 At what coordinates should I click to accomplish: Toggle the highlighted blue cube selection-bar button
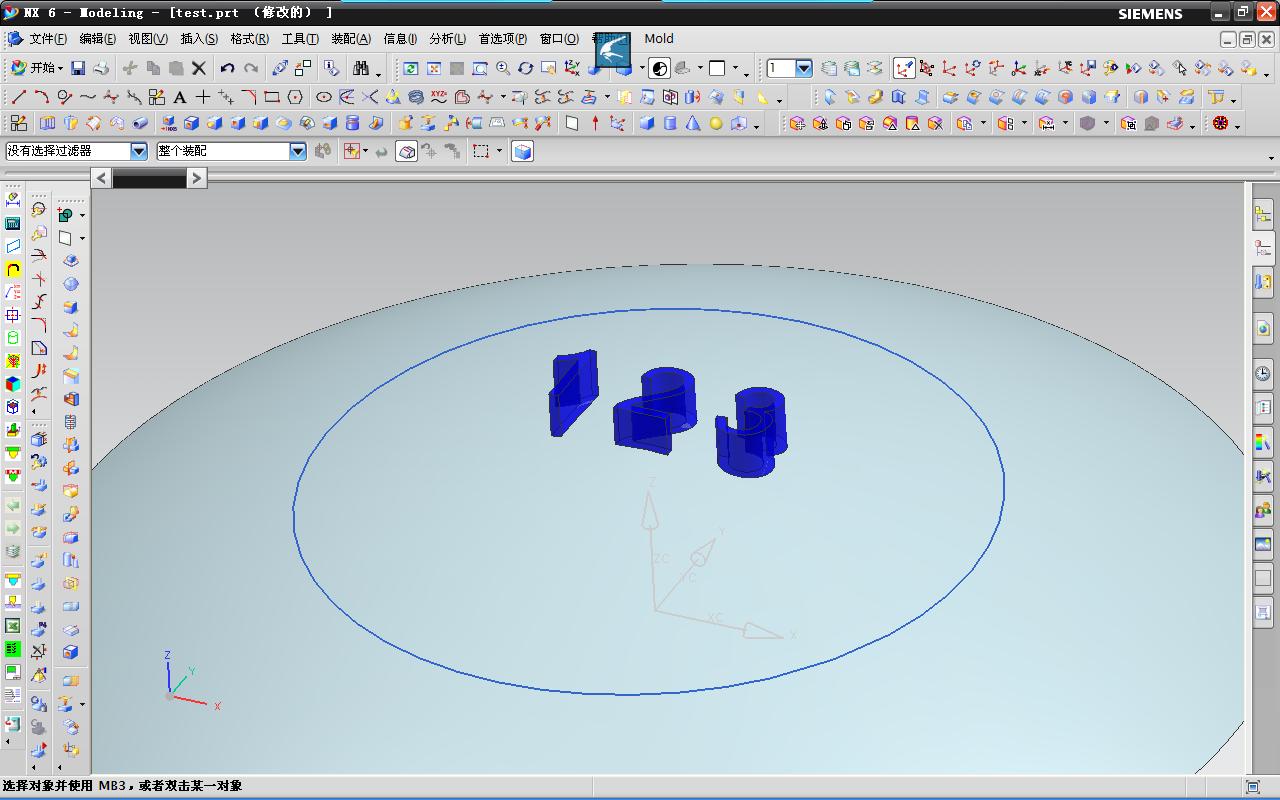(522, 151)
